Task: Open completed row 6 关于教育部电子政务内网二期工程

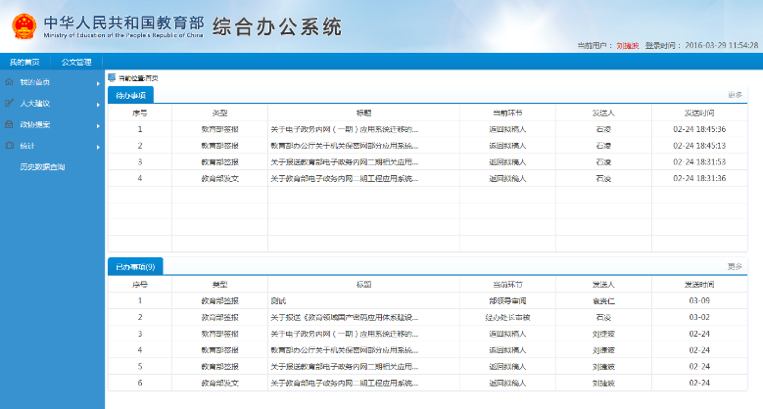Action: coord(344,383)
